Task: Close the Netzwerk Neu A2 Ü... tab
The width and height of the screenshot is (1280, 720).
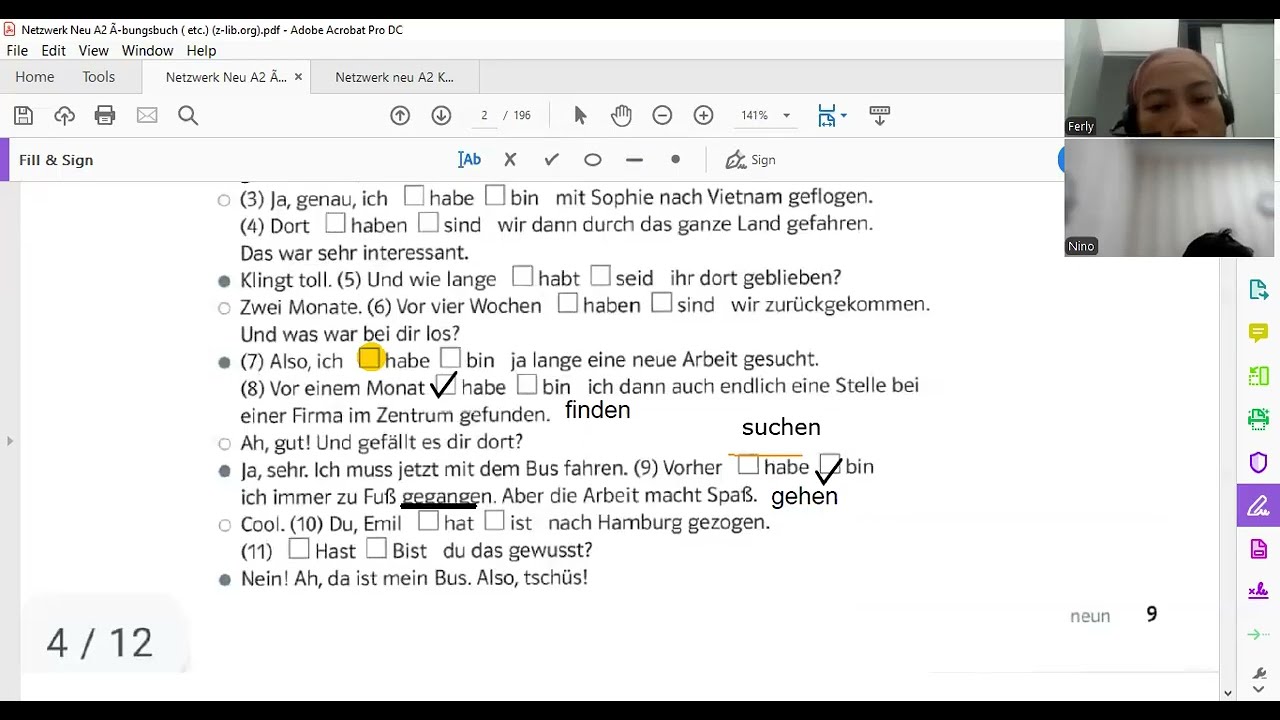Action: pos(298,77)
